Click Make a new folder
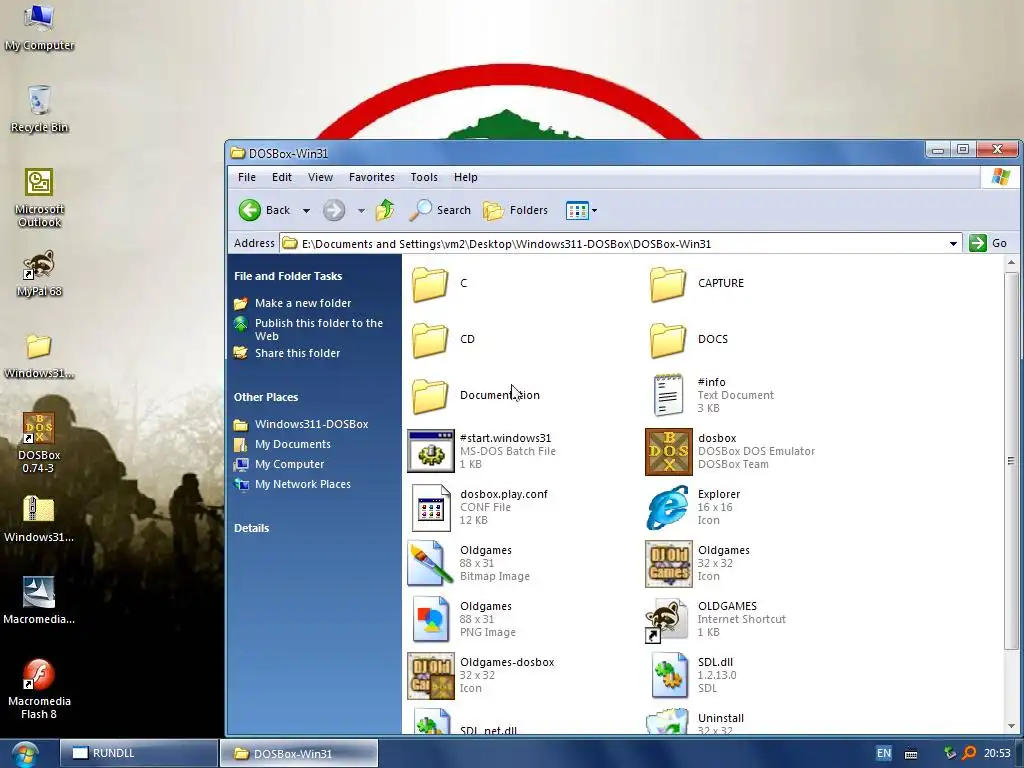1024x768 pixels. pyautogui.click(x=302, y=303)
